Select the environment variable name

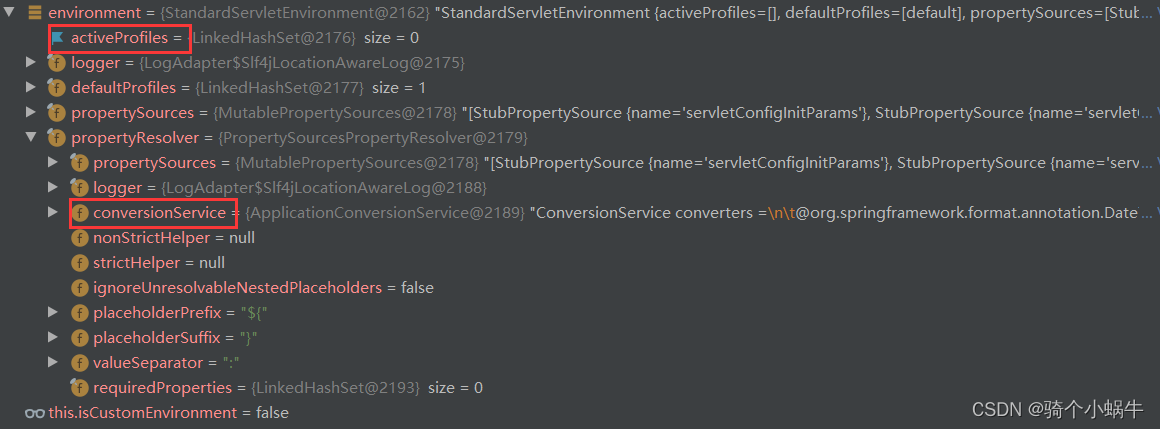[x=95, y=13]
